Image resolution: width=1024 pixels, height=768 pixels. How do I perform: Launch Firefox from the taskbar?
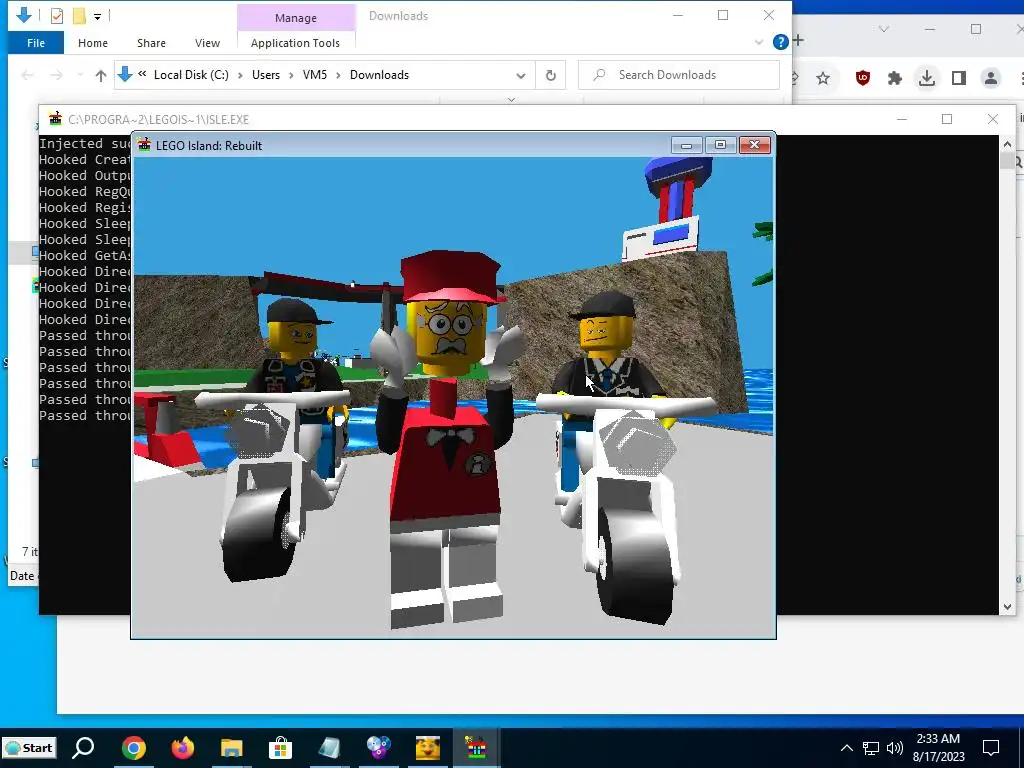tap(183, 748)
